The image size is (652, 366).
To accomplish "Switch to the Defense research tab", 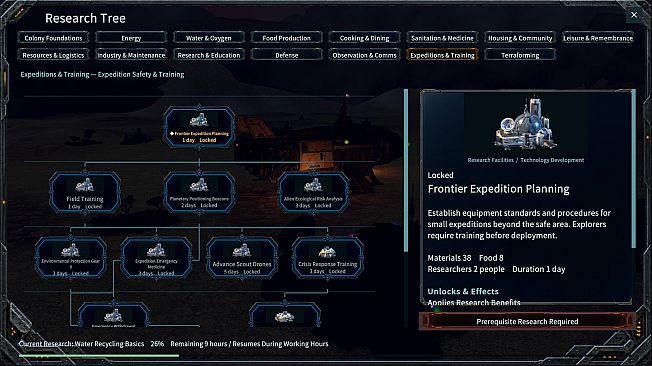I will click(x=286, y=55).
